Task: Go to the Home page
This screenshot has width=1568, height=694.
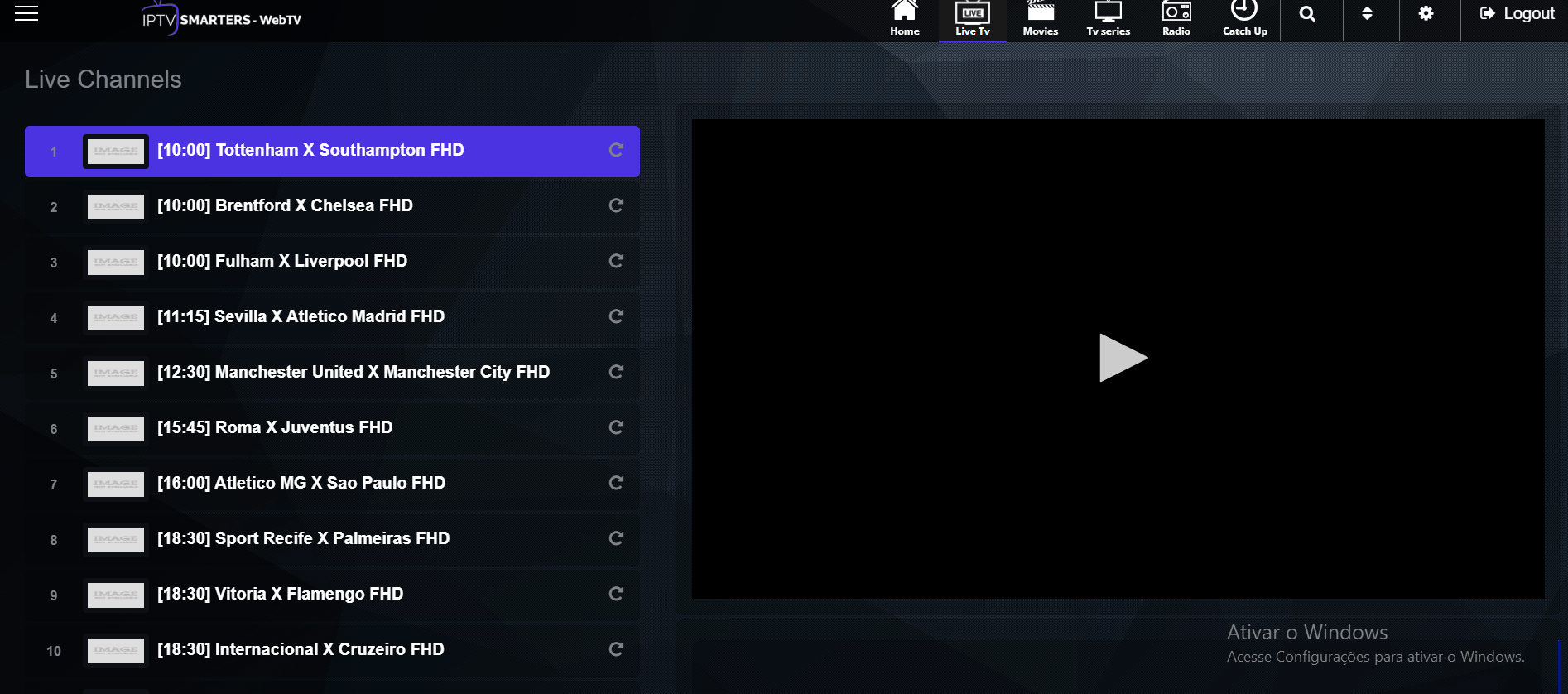Action: pyautogui.click(x=904, y=19)
